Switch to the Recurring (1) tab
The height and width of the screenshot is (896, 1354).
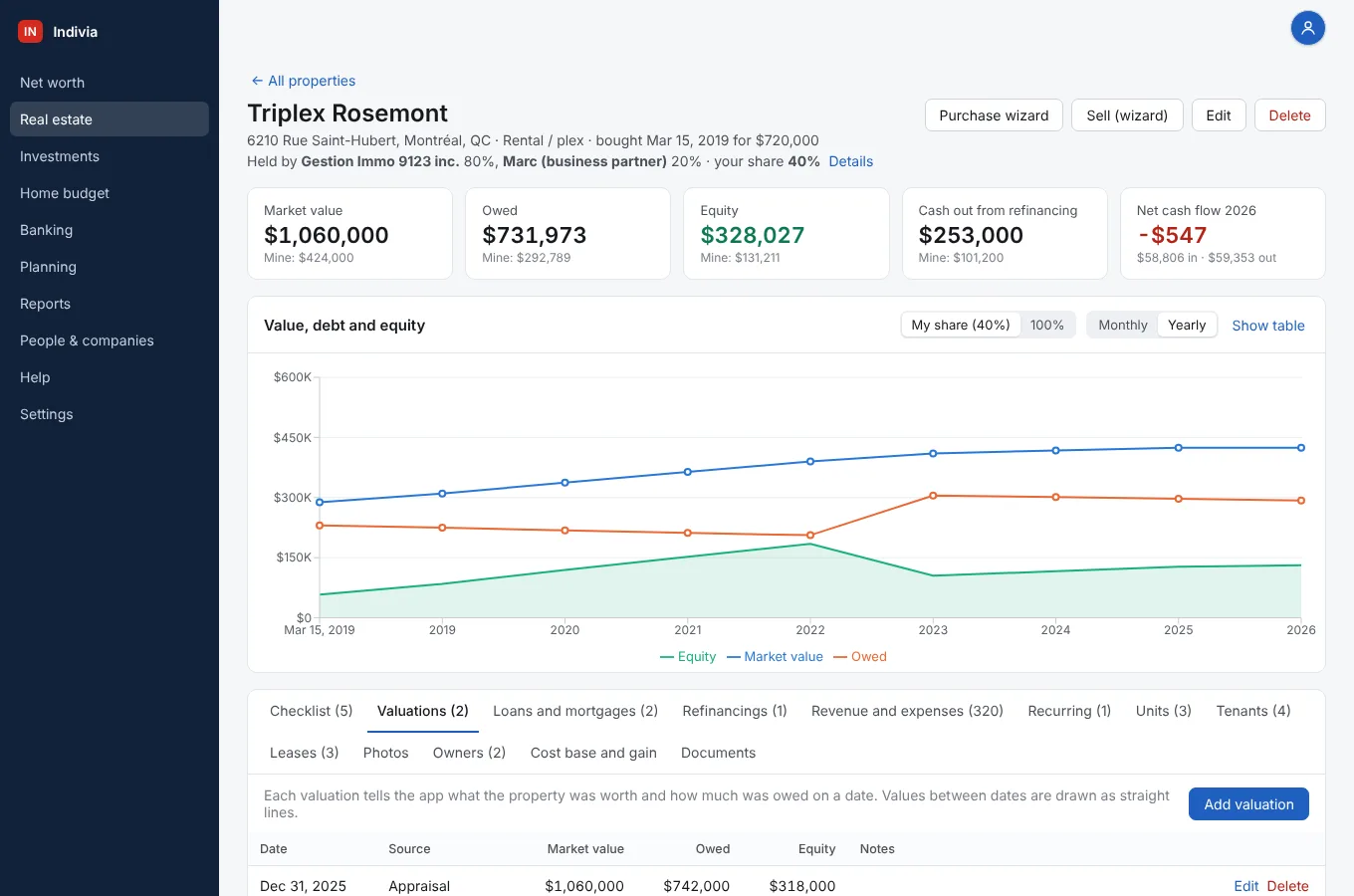coord(1069,711)
